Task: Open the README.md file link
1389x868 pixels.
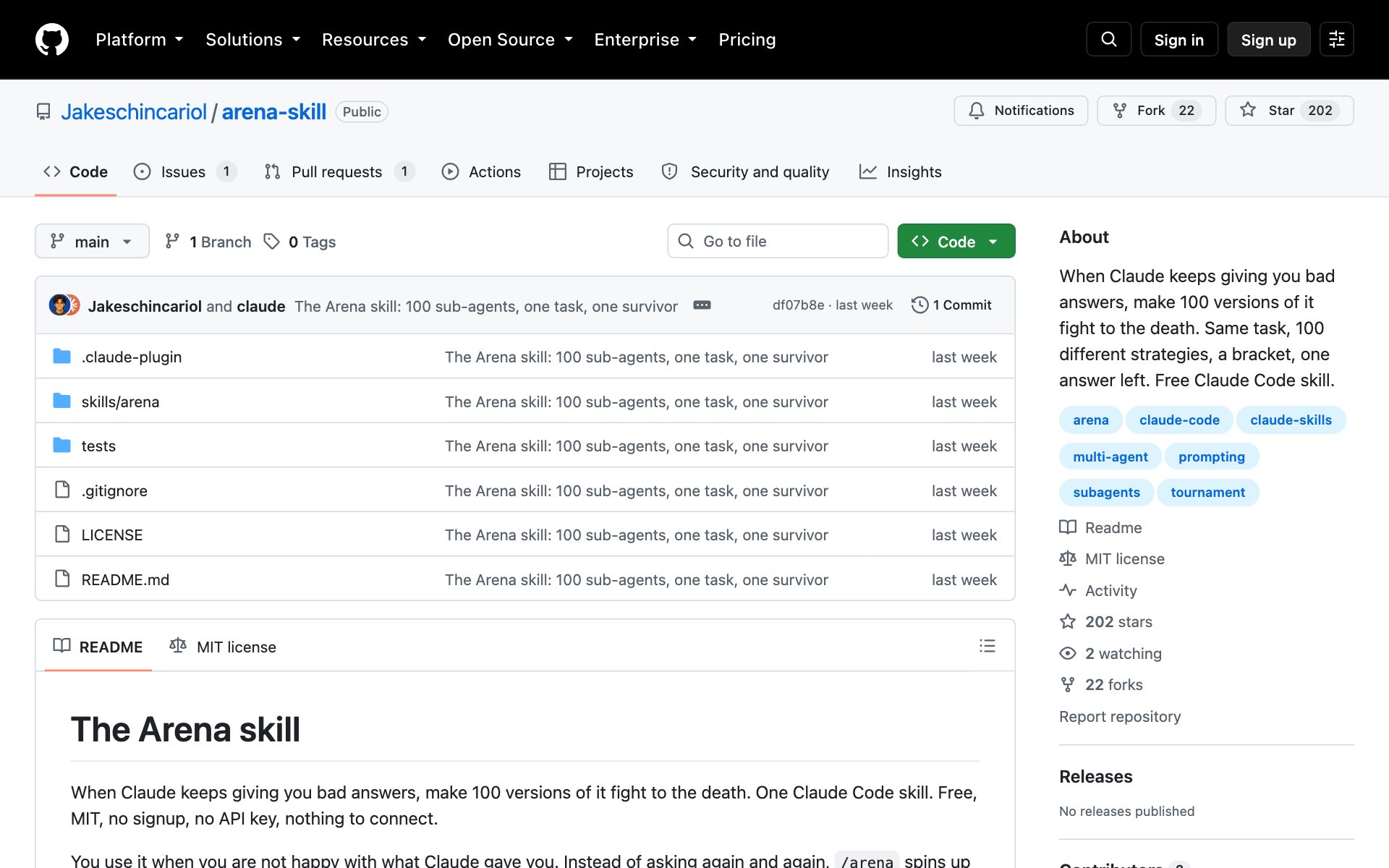Action: click(125, 579)
